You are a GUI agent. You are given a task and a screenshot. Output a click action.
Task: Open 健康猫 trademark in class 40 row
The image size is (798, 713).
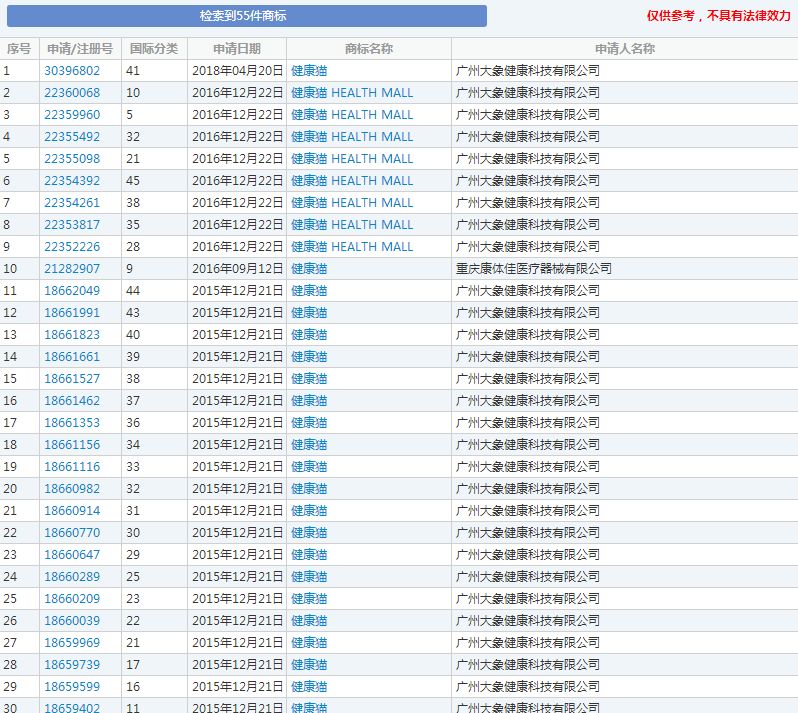(x=309, y=335)
